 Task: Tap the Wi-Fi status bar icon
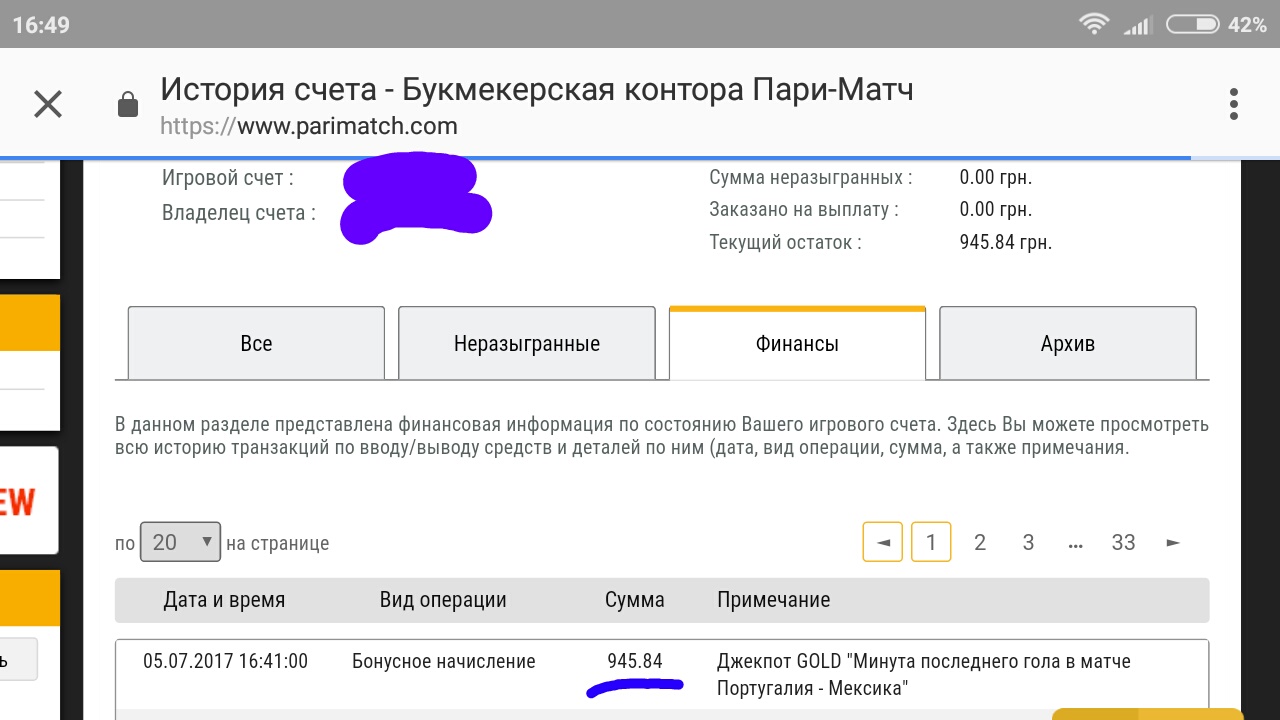tap(1094, 25)
